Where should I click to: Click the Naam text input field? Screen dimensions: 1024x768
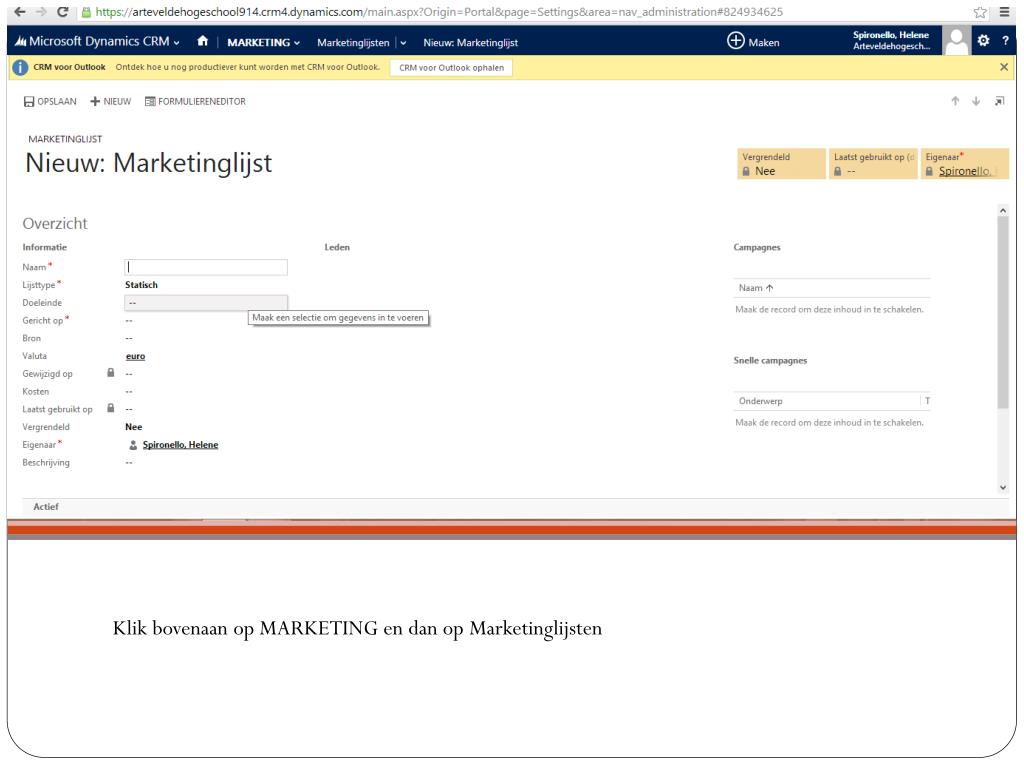click(x=205, y=267)
